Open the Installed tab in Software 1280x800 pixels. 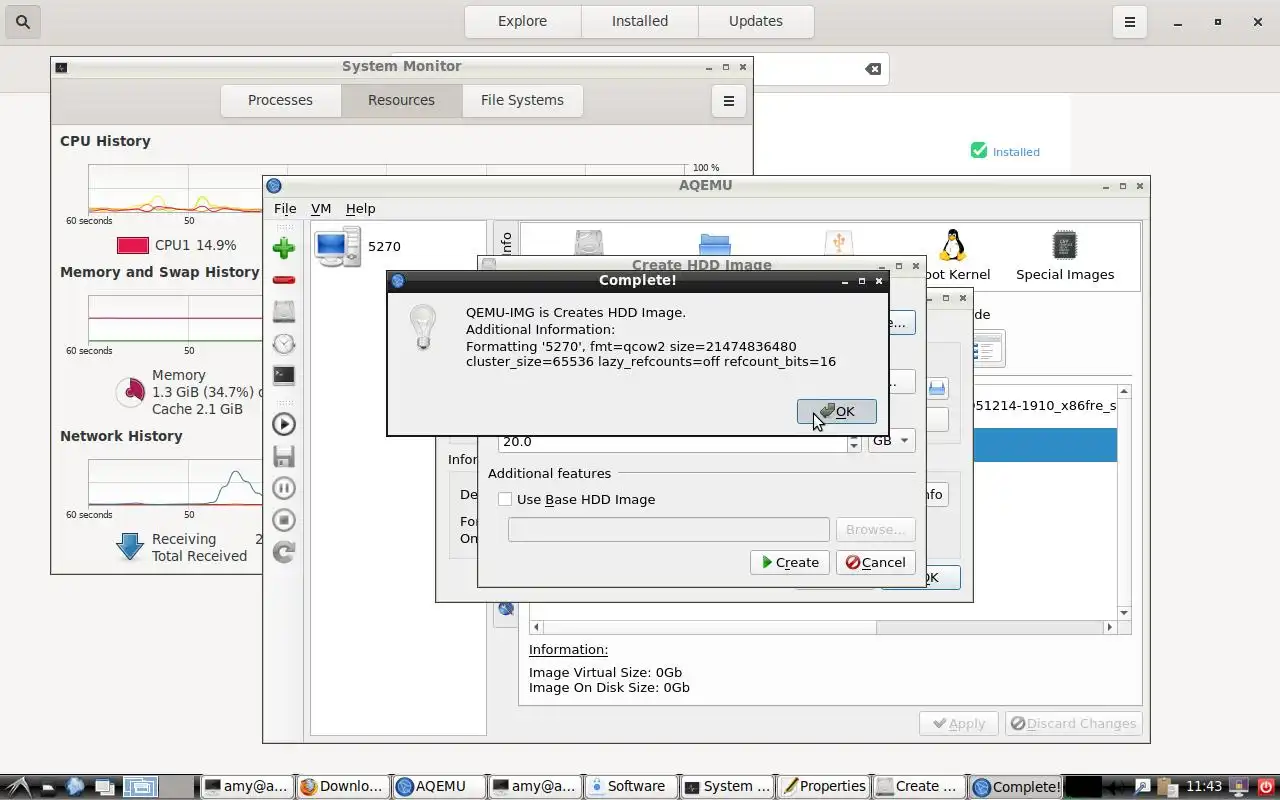click(640, 21)
